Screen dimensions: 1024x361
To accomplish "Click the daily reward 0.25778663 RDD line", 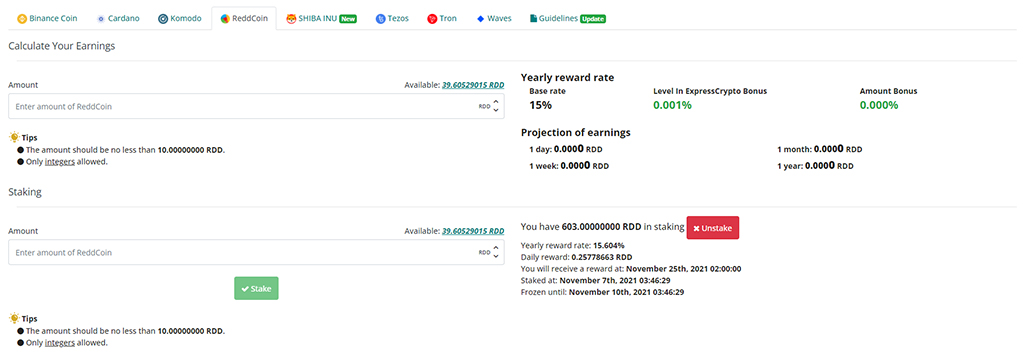I will point(576,257).
